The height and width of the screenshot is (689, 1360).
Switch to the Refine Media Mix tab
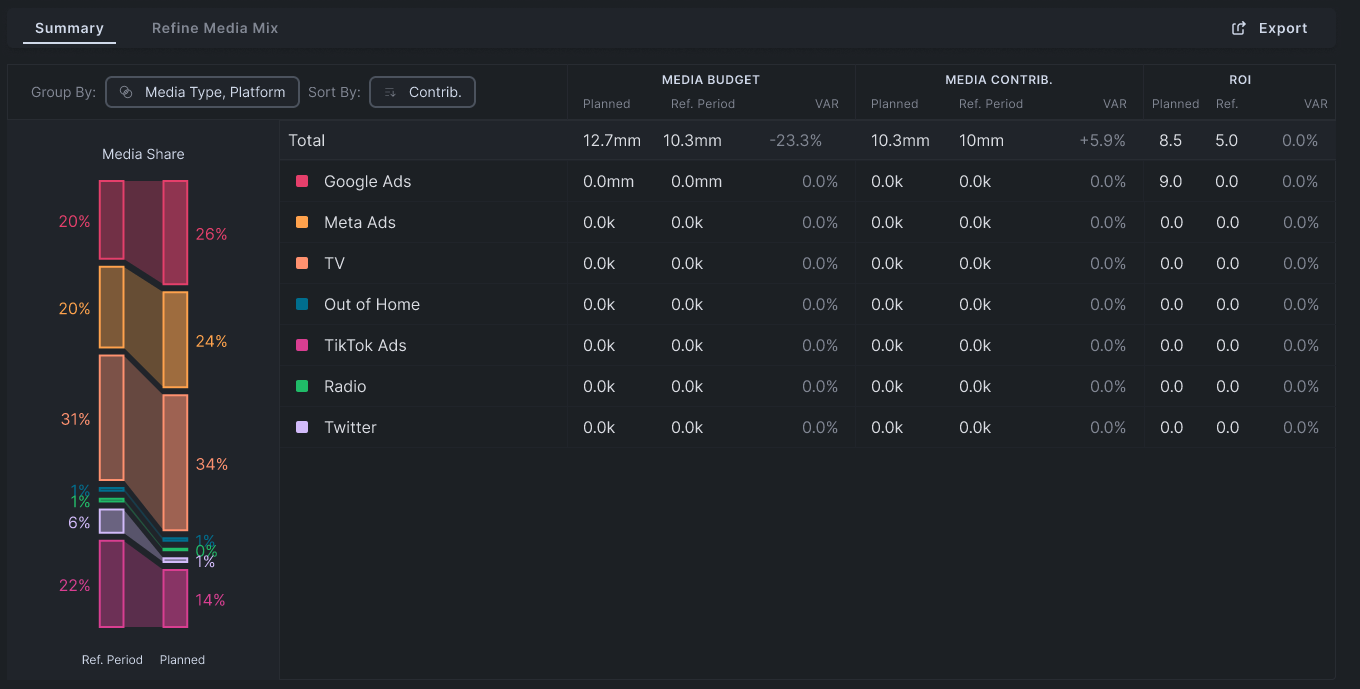pos(215,28)
